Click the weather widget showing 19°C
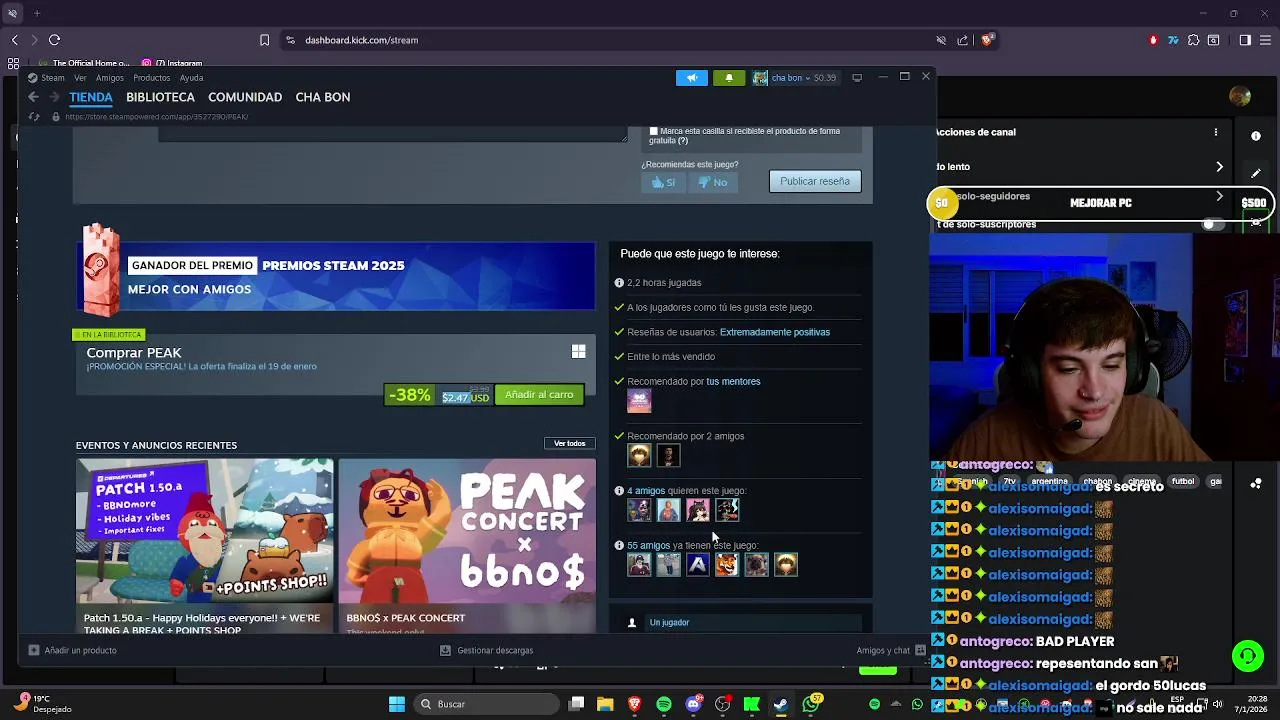 pos(44,704)
